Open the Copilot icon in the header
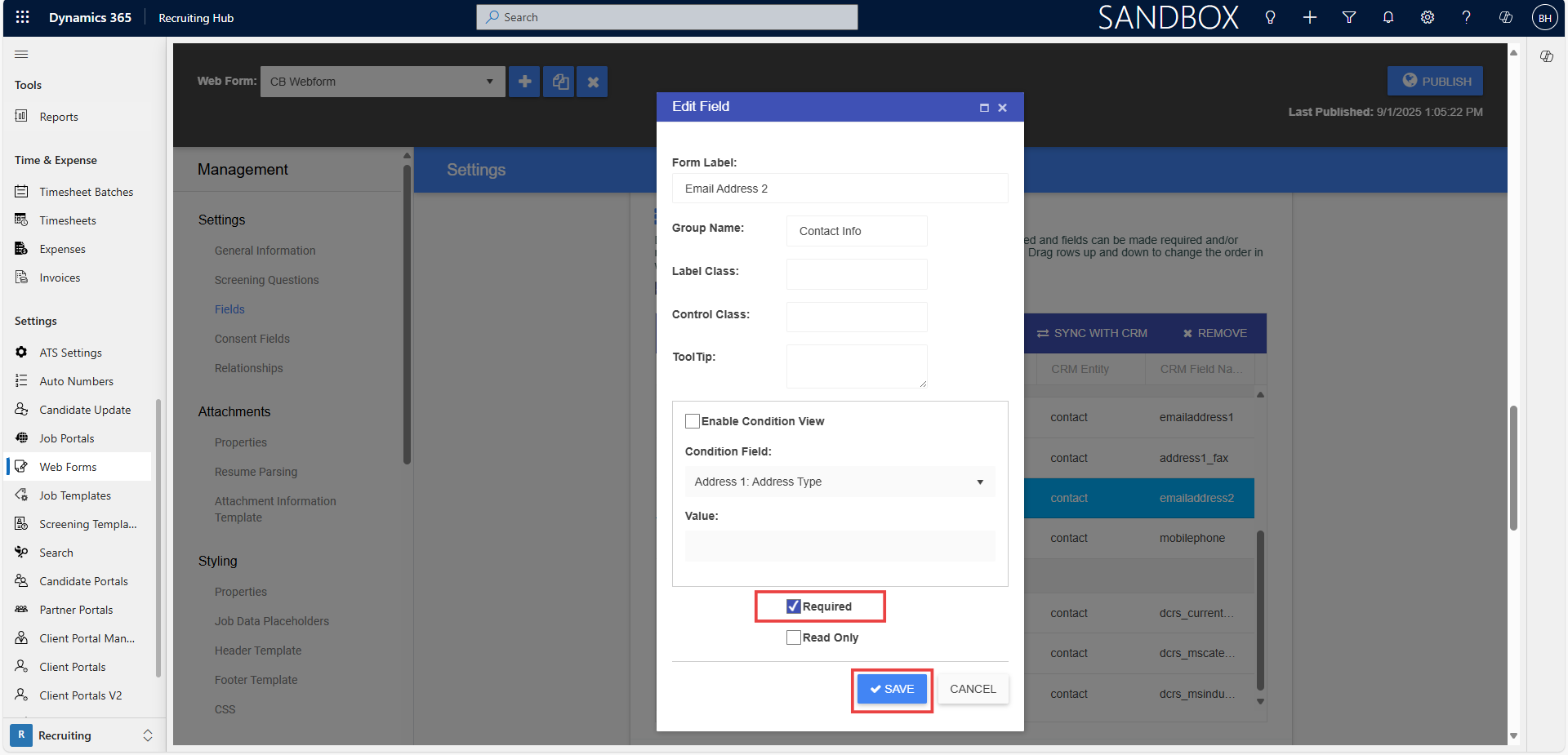The image size is (1568, 755). (1505, 17)
